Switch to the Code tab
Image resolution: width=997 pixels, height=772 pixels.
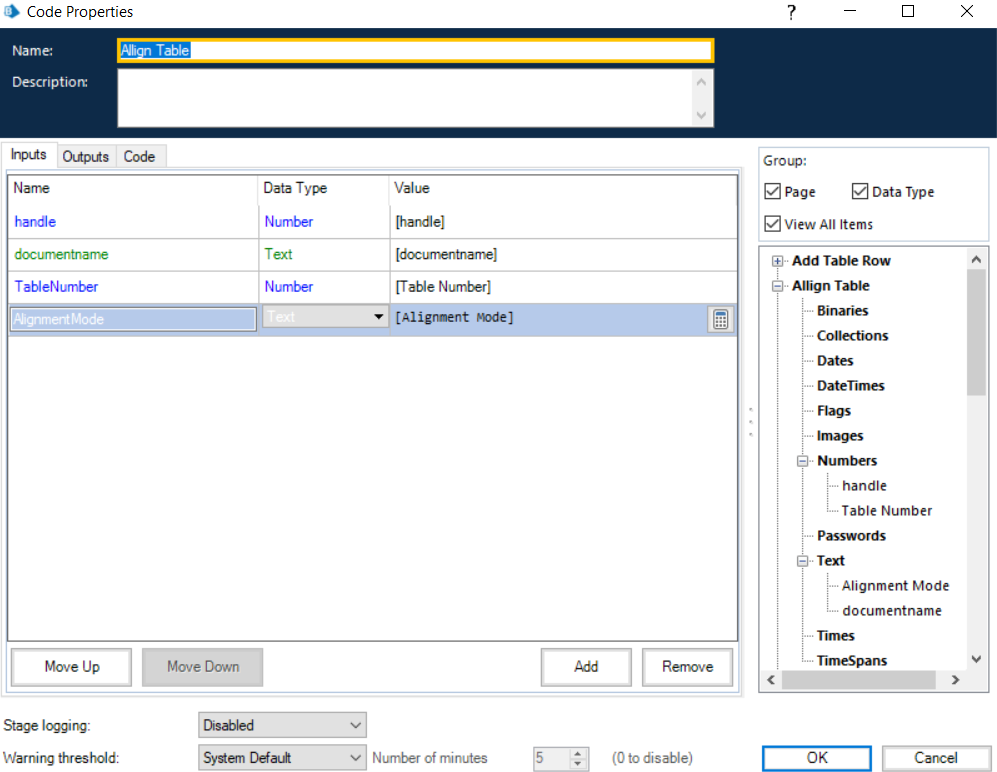139,157
